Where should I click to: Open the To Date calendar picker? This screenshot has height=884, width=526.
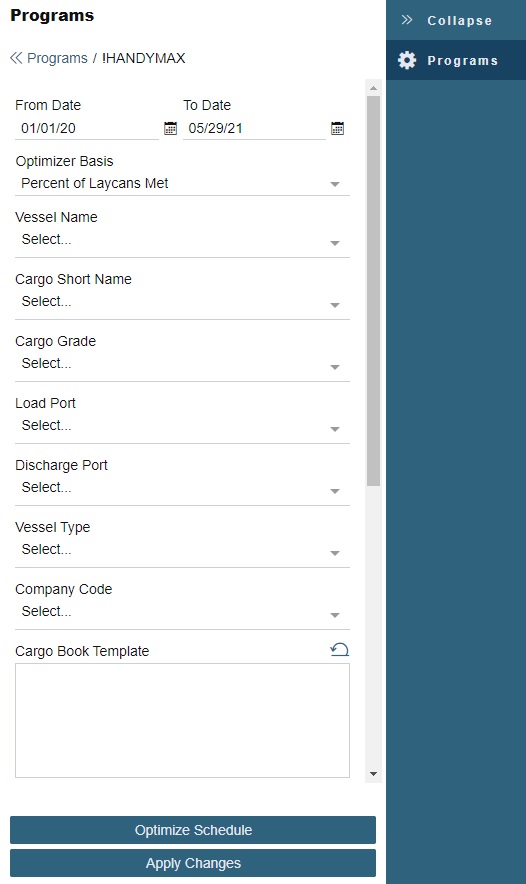point(337,128)
